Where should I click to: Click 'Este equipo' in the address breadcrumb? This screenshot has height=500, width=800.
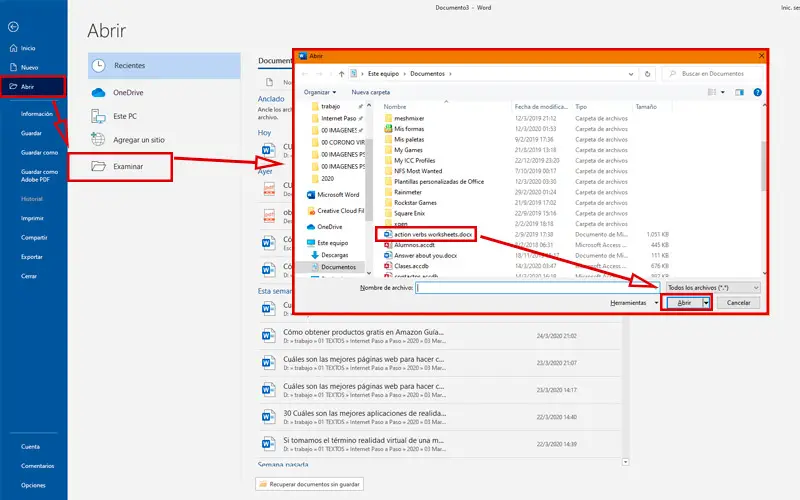pos(384,74)
